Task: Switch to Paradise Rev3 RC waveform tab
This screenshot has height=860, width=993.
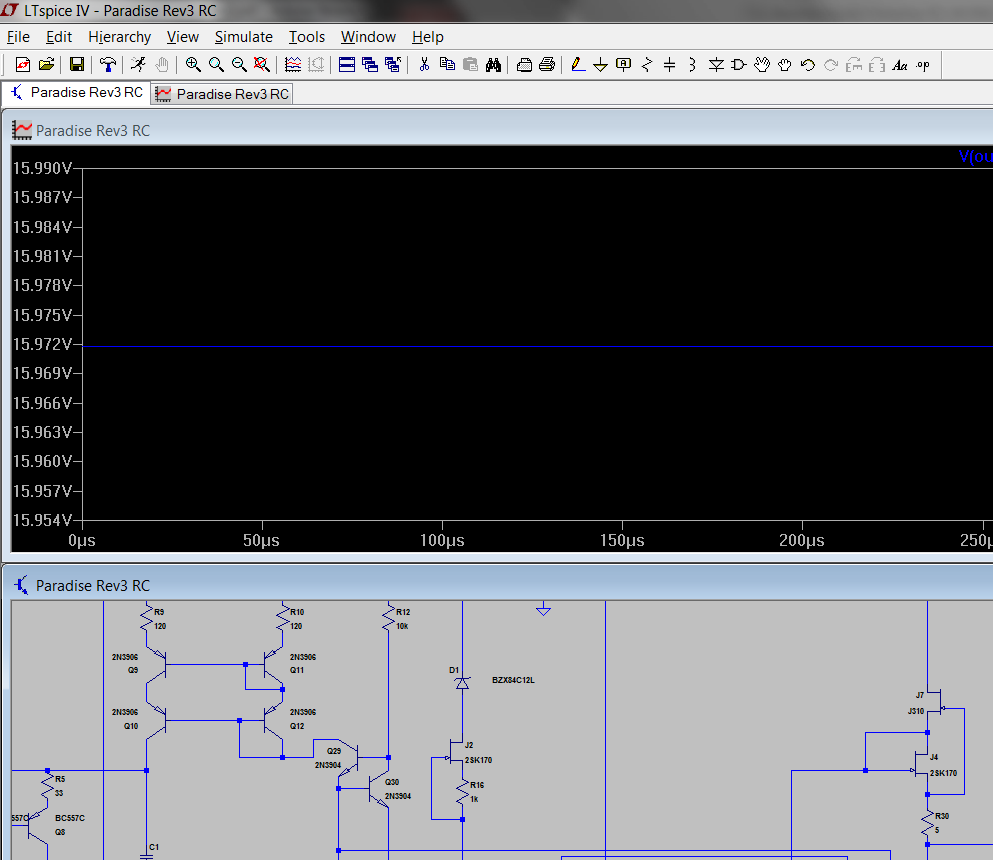Action: (222, 94)
